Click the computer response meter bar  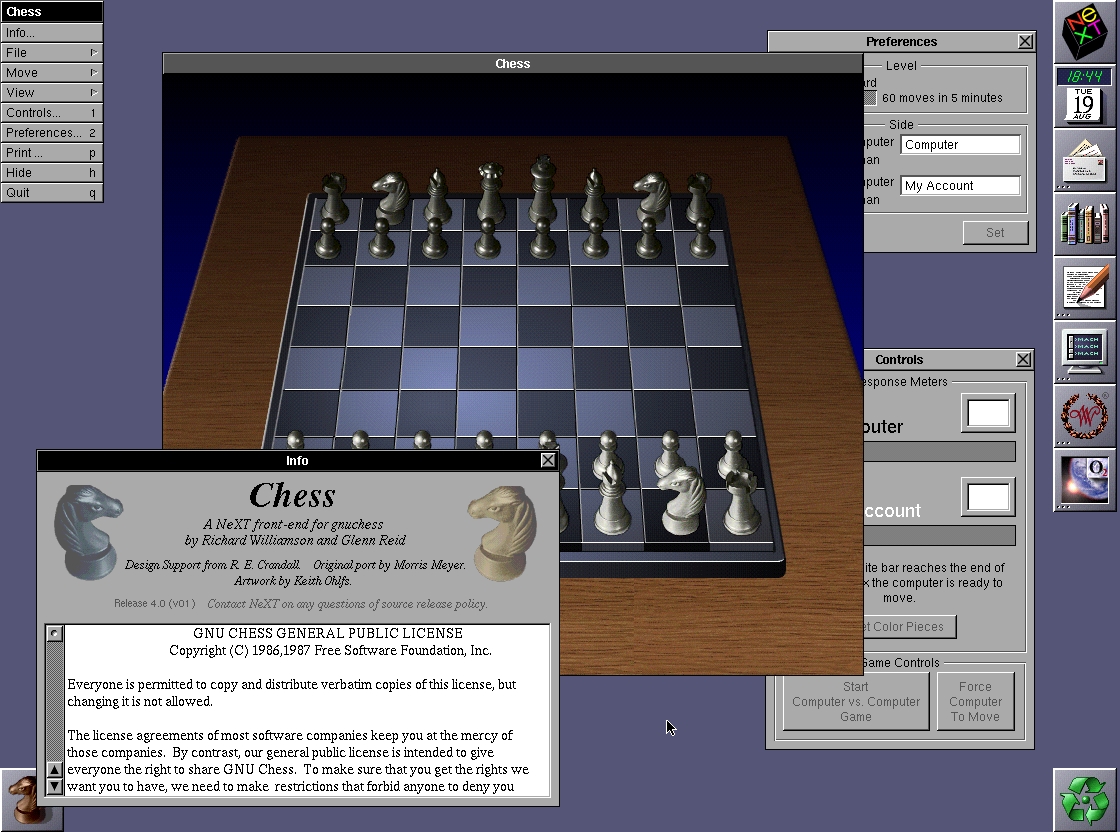pyautogui.click(x=939, y=452)
